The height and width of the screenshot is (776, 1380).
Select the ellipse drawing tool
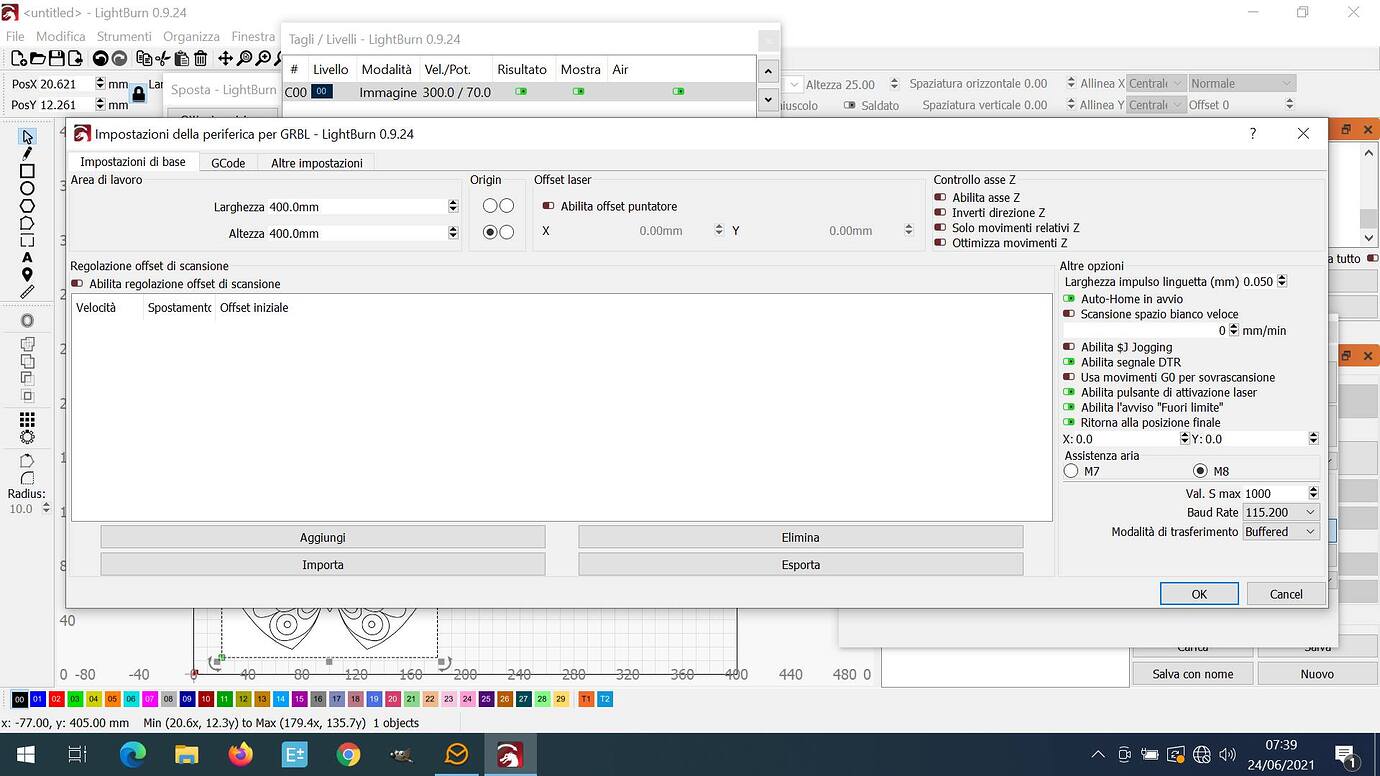27,188
